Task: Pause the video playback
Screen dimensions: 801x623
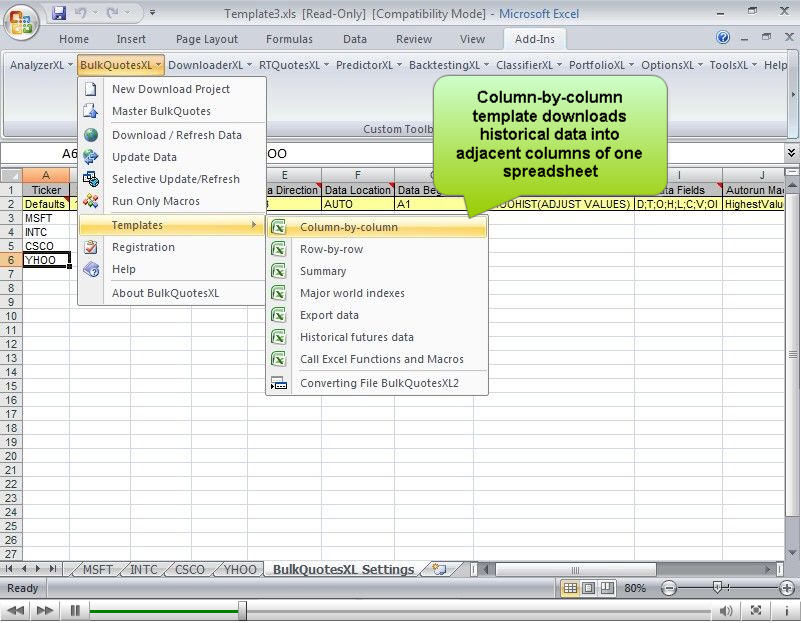Action: (x=75, y=610)
